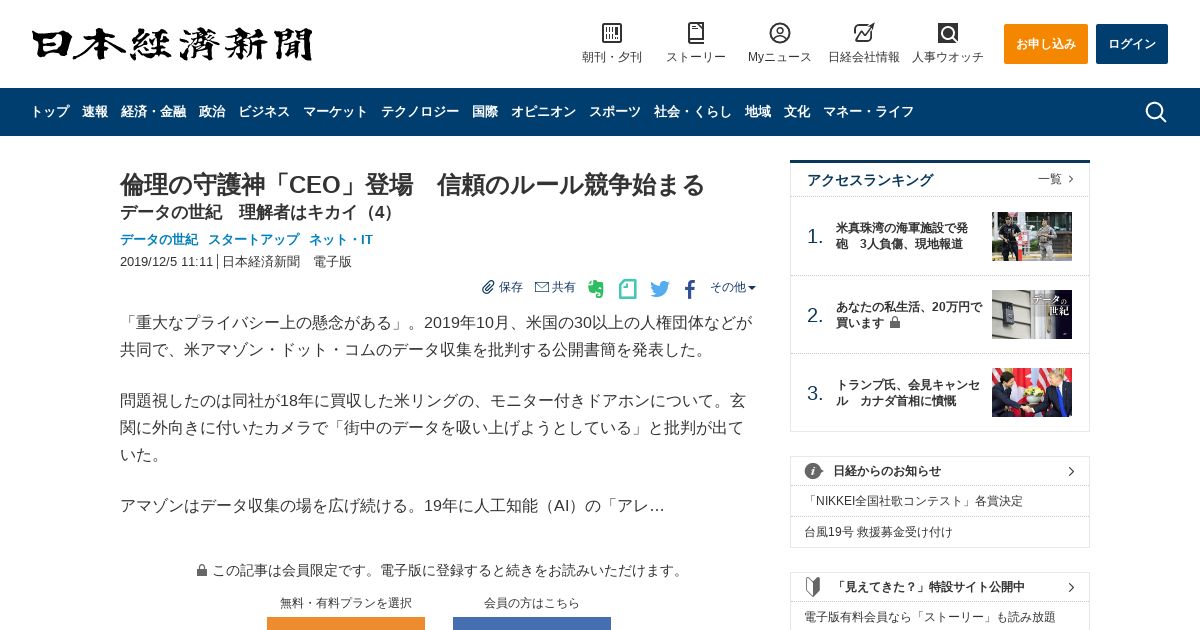
Task: Open 台風19号 救援募金受け付け notice
Action: pyautogui.click(x=879, y=532)
